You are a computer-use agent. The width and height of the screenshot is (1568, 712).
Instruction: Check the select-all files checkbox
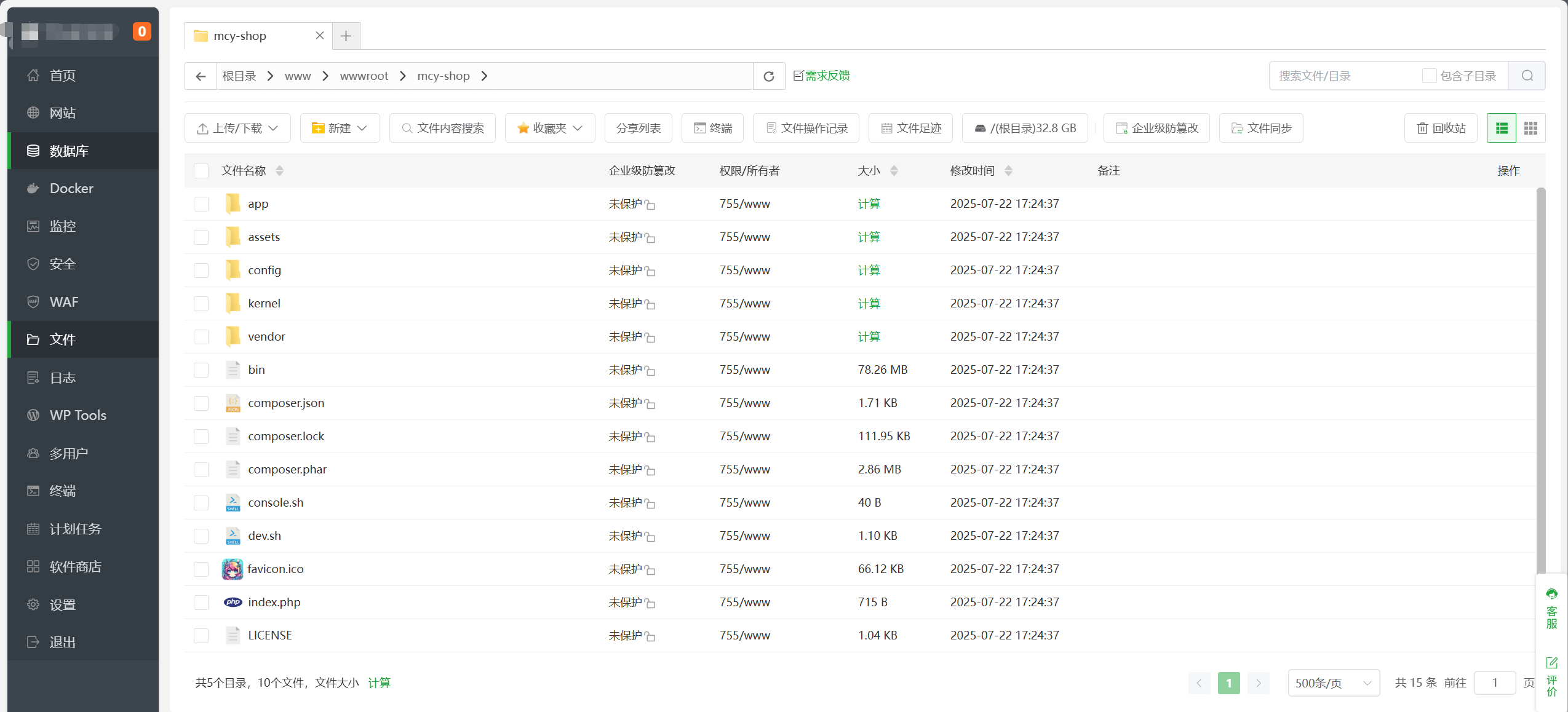(201, 170)
